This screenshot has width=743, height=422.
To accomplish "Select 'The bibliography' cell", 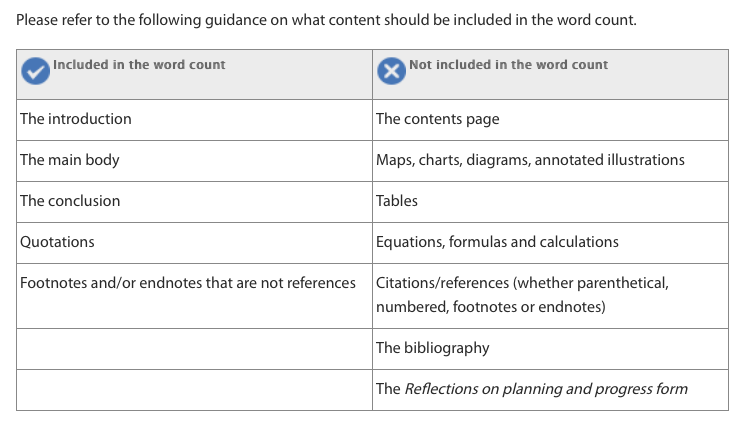I will 433,348.
